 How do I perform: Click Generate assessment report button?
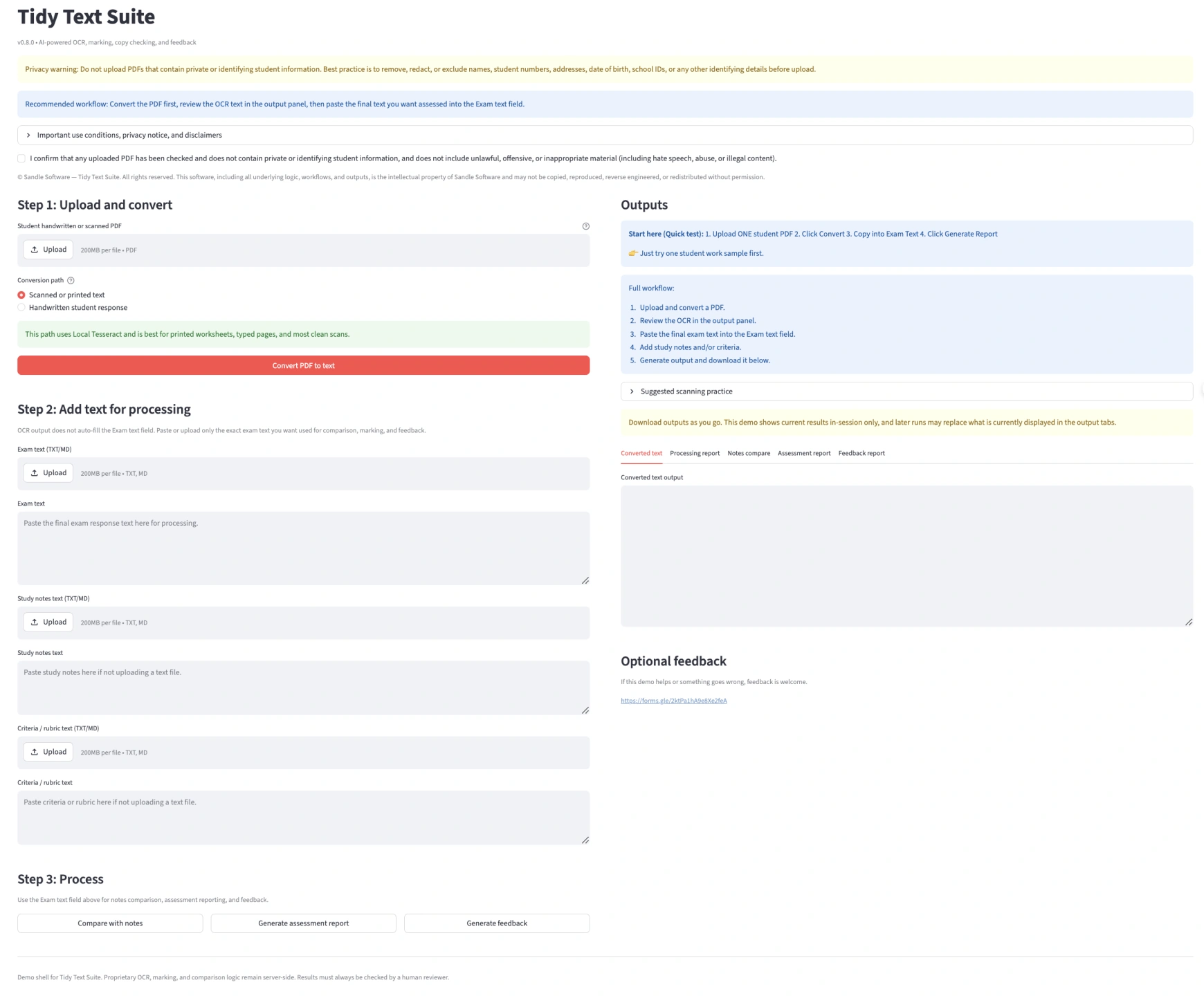303,923
